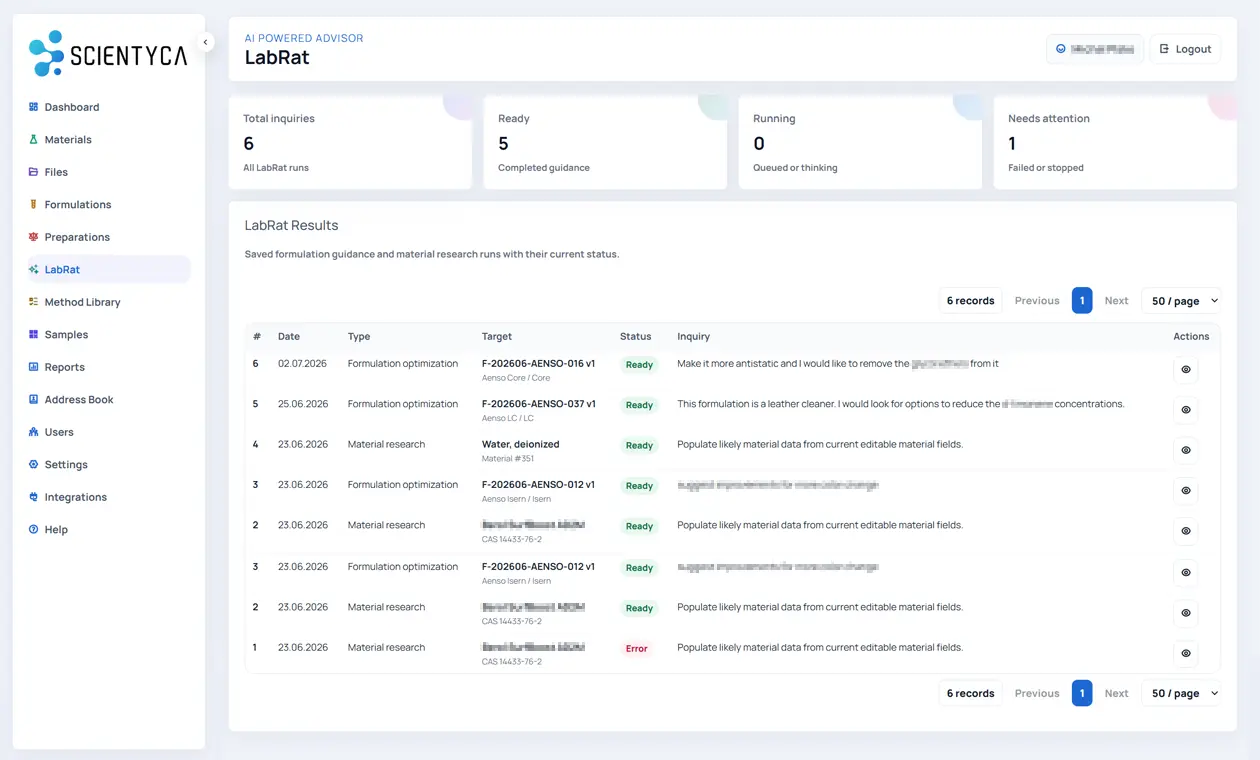The image size is (1260, 760).
Task: Click the Previous button above the table
Action: tap(1037, 301)
